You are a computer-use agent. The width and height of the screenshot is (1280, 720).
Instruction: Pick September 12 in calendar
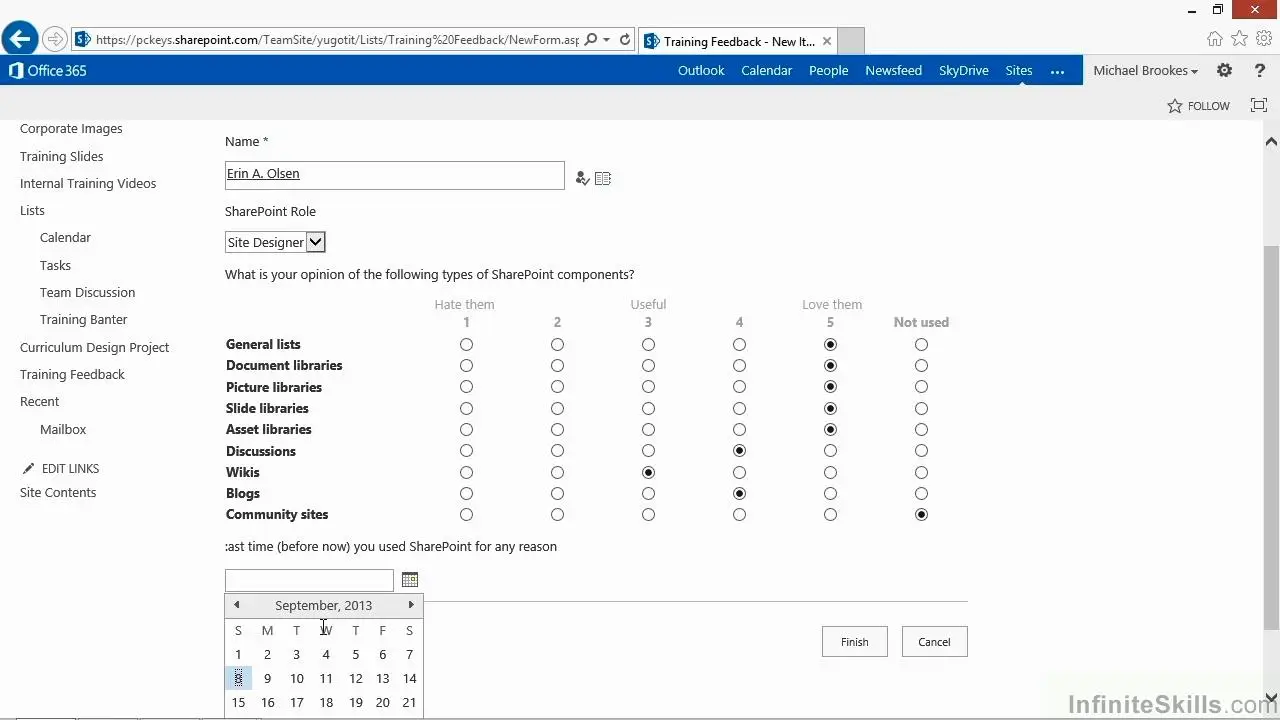(x=355, y=678)
